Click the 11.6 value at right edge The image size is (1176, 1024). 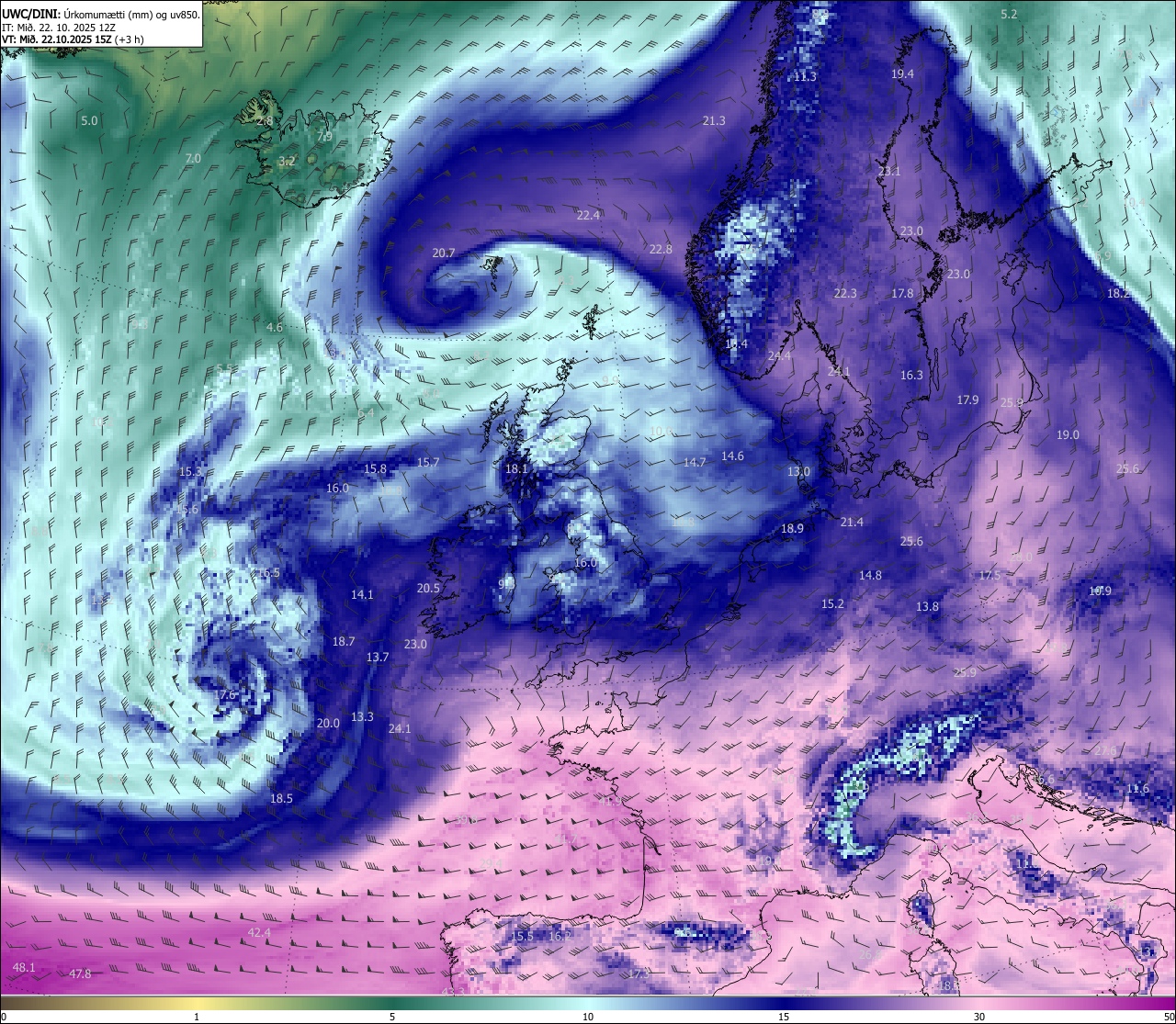(1137, 788)
